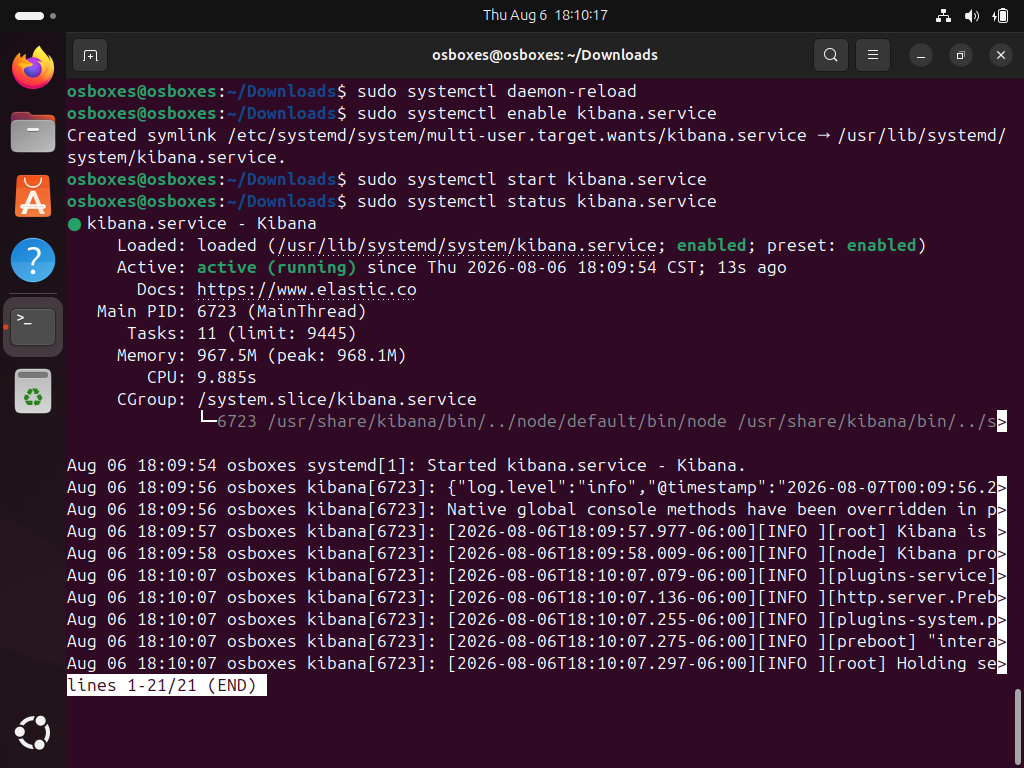The image size is (1024, 768).
Task: Show applications via Ubuntu logo
Action: tap(33, 733)
